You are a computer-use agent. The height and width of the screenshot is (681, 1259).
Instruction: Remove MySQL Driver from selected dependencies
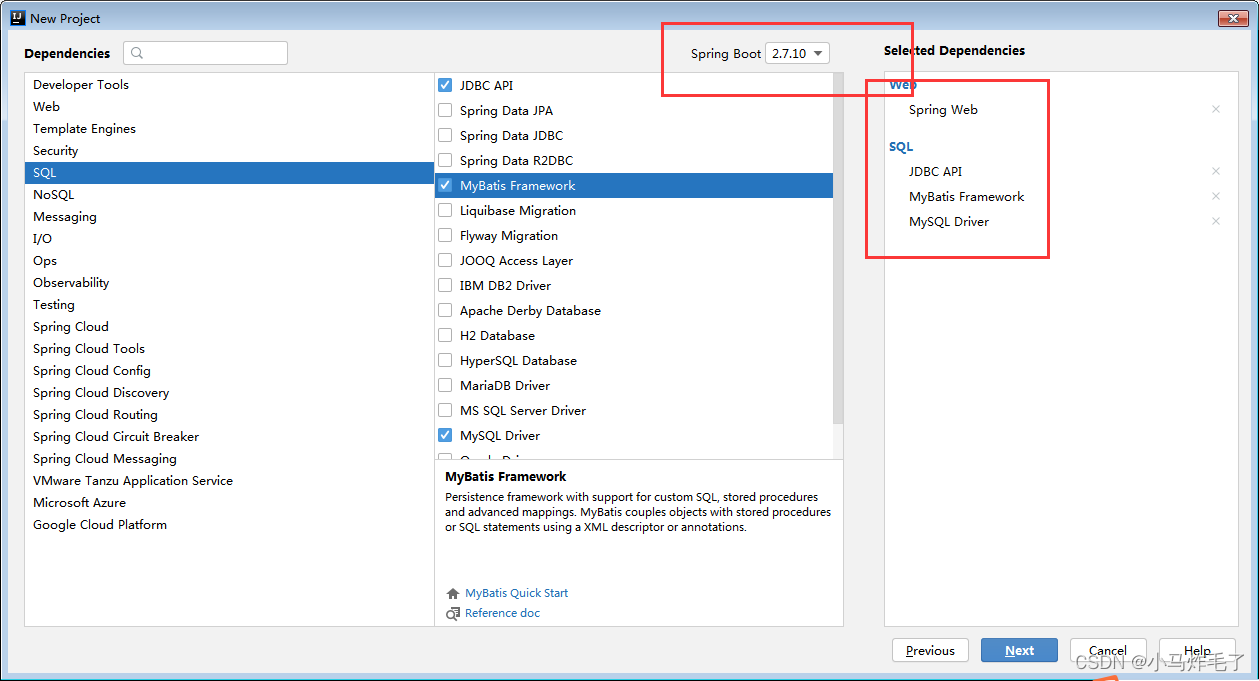point(1216,222)
